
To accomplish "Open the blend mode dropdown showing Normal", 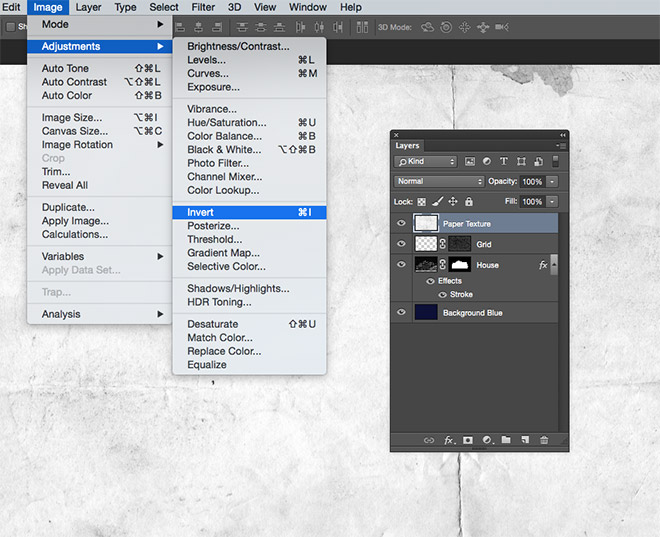I will click(x=439, y=182).
